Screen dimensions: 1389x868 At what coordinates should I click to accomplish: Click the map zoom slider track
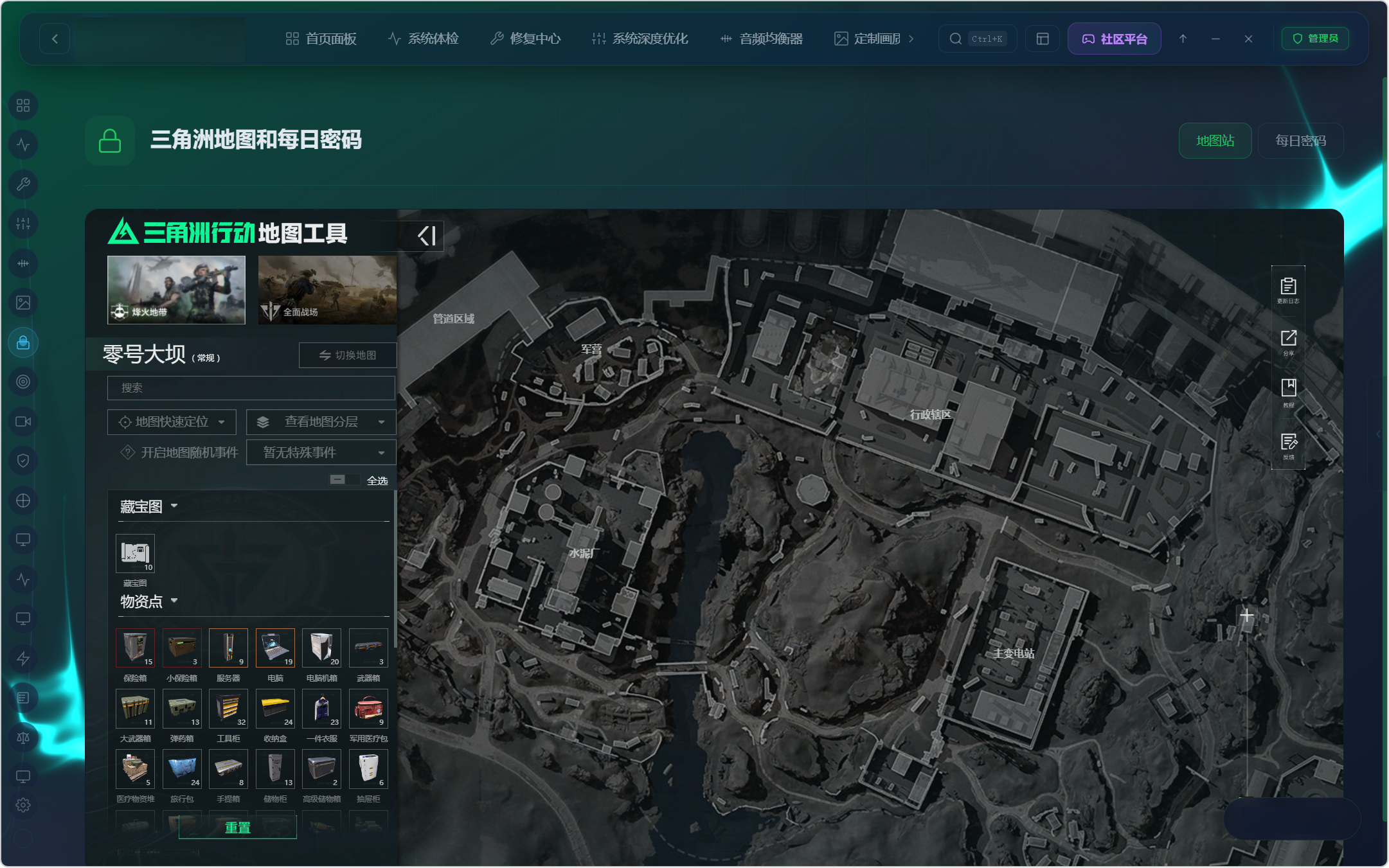point(1247,713)
